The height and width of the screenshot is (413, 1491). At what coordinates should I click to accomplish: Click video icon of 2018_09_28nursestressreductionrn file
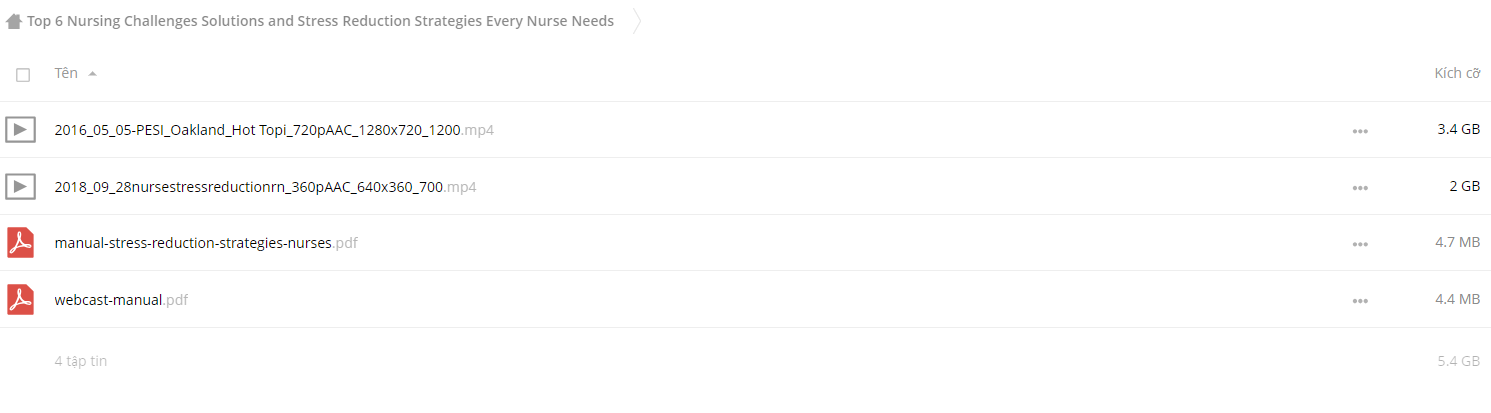point(20,186)
